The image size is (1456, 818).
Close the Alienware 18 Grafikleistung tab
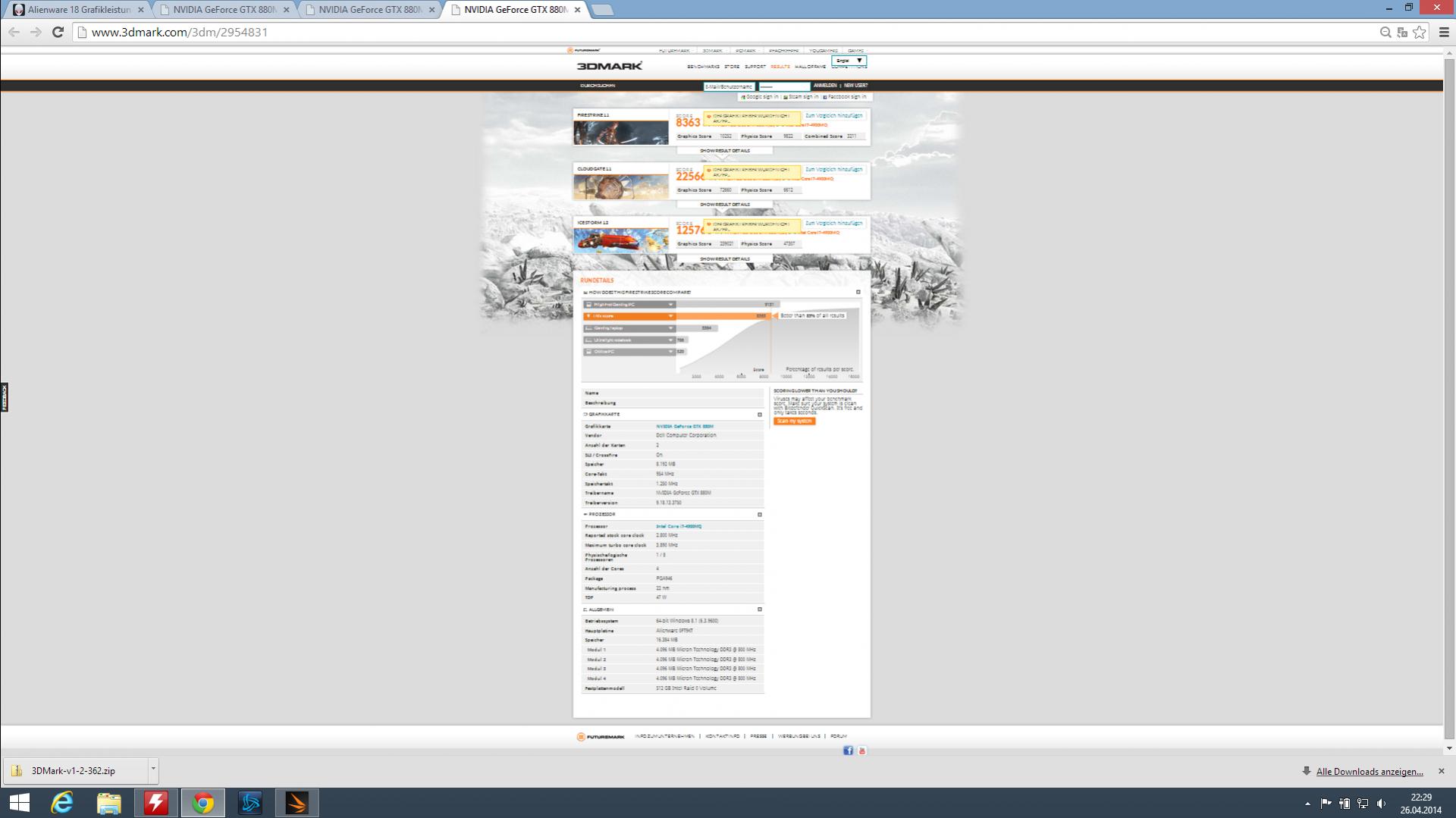click(140, 10)
